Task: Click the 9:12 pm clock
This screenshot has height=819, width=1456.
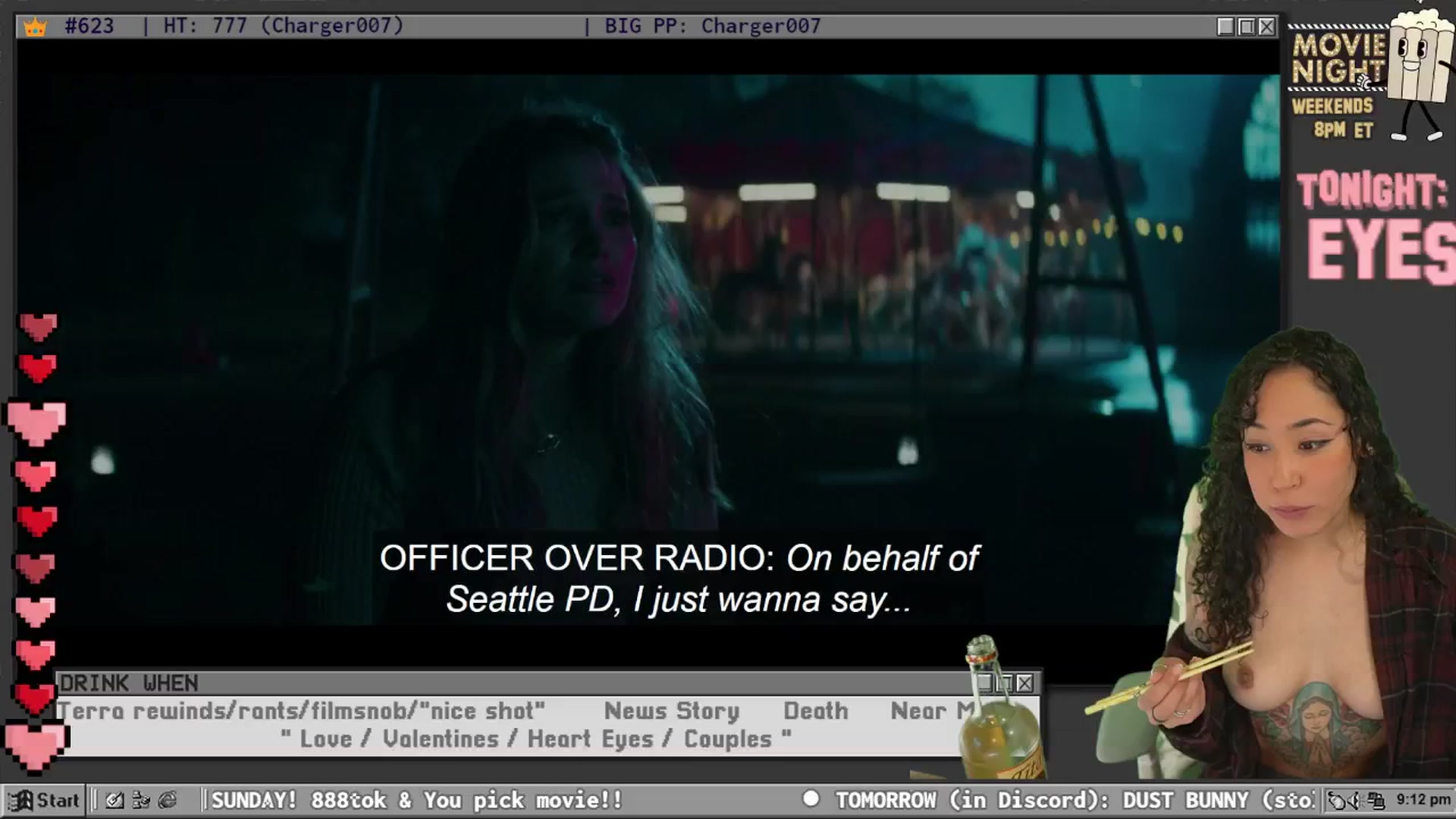Action: pyautogui.click(x=1423, y=799)
